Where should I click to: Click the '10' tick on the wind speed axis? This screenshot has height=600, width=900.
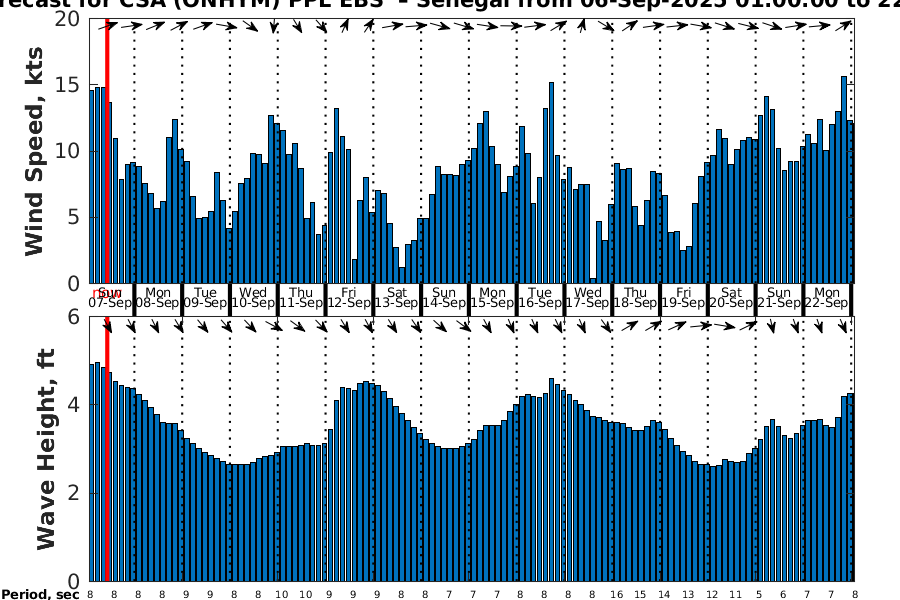pos(67,151)
